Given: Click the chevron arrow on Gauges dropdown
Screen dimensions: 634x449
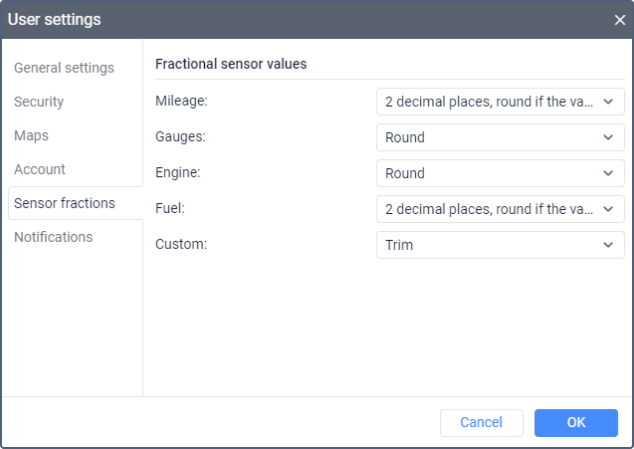Looking at the screenshot, I should (608, 138).
